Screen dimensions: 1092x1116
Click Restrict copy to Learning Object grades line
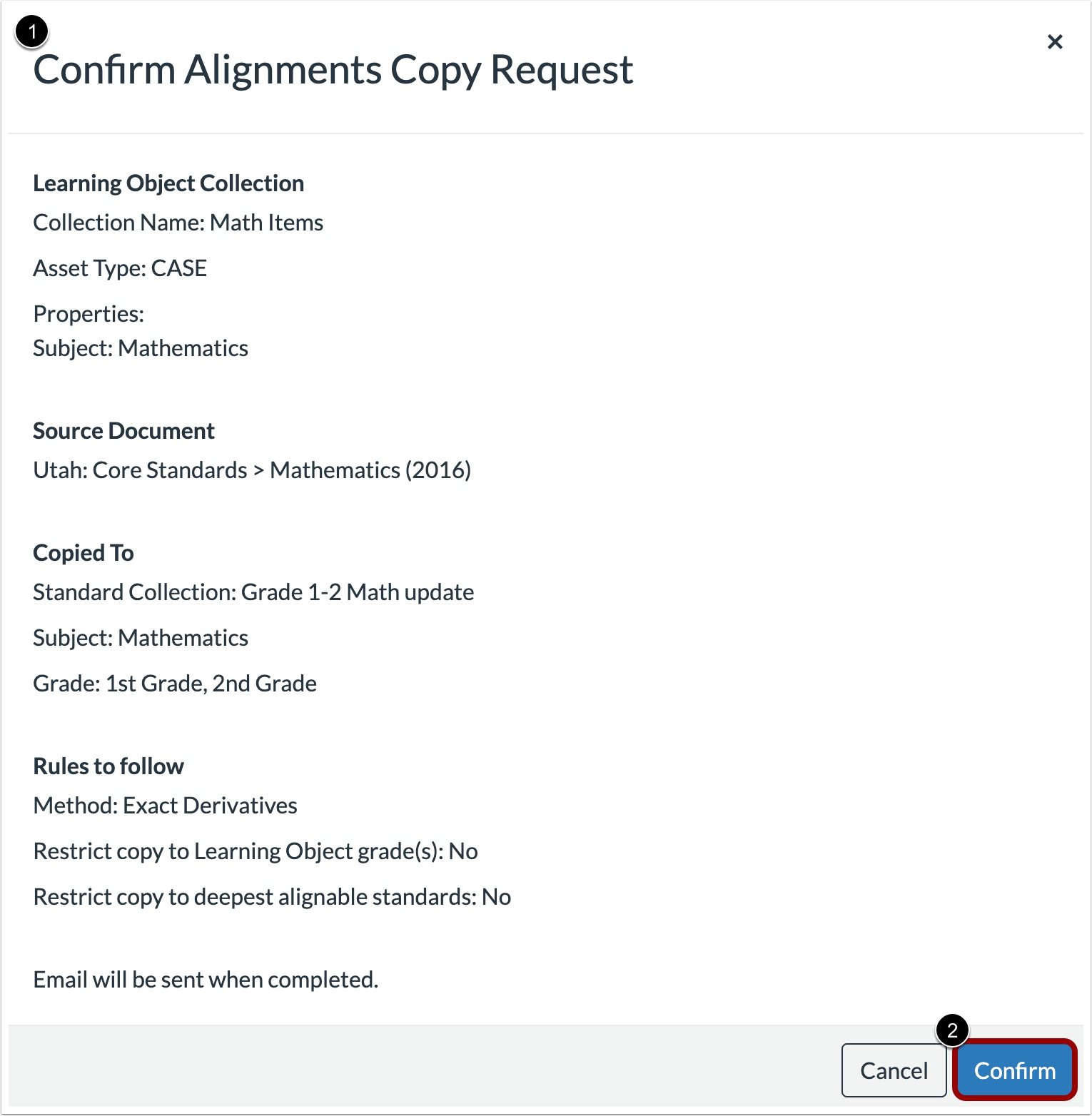256,851
